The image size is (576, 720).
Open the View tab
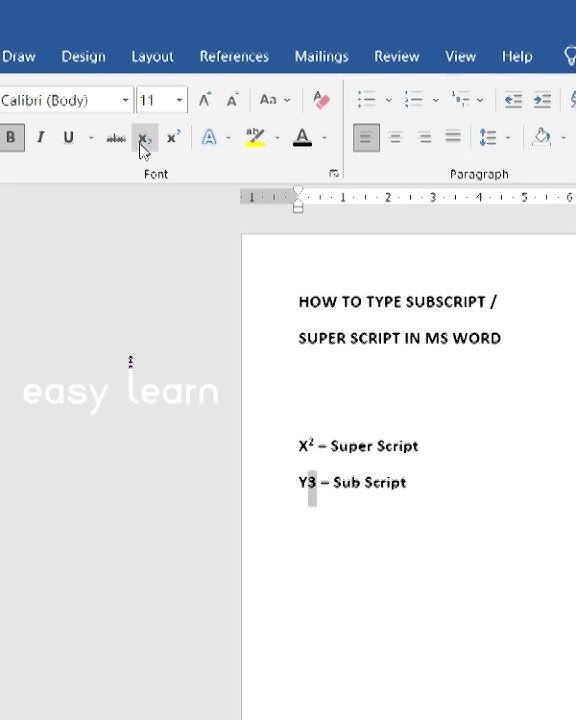pos(460,56)
